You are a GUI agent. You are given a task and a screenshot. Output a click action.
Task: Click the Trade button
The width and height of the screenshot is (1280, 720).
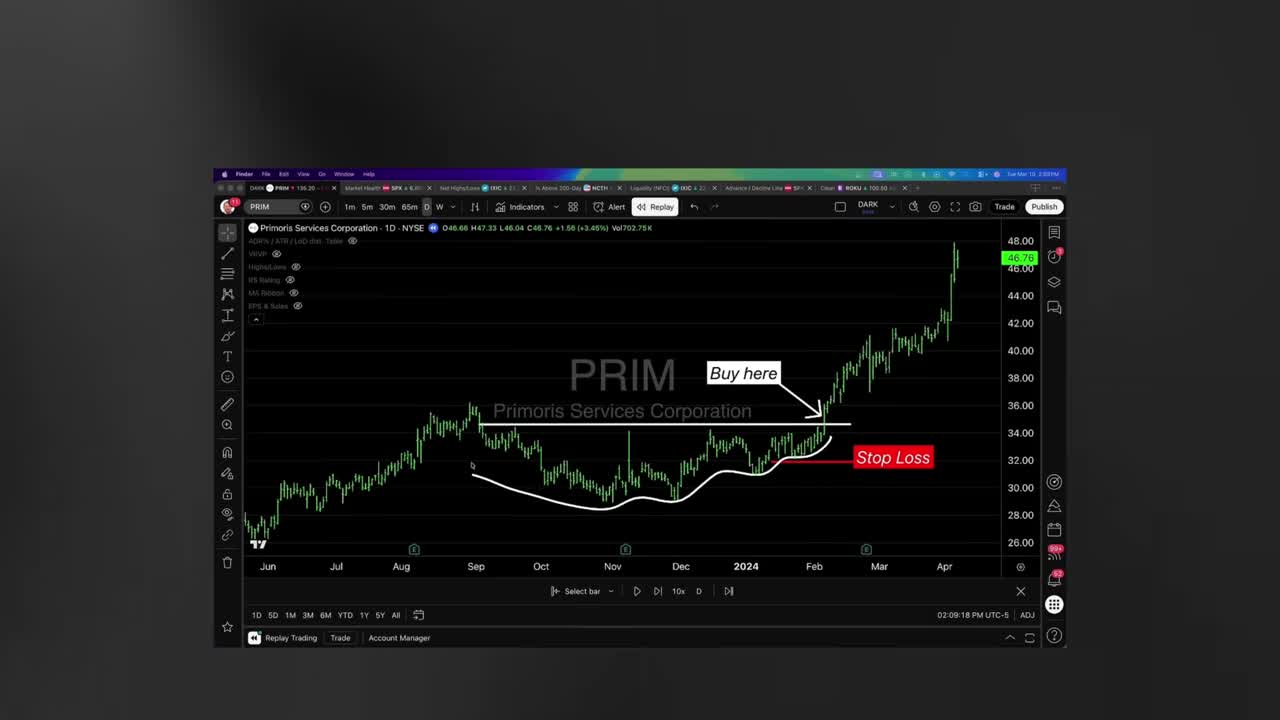pos(1004,207)
